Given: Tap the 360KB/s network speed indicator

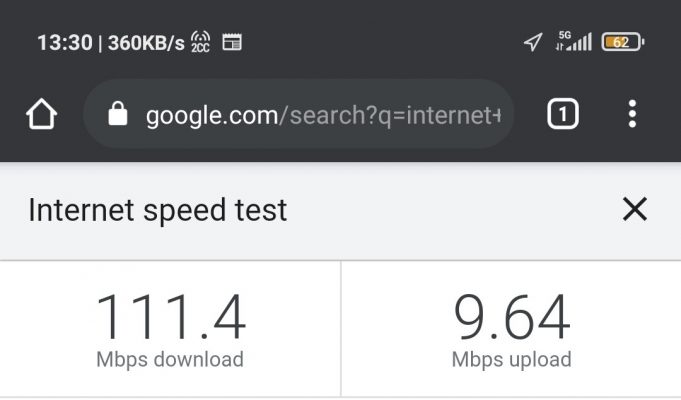Looking at the screenshot, I should (146, 43).
